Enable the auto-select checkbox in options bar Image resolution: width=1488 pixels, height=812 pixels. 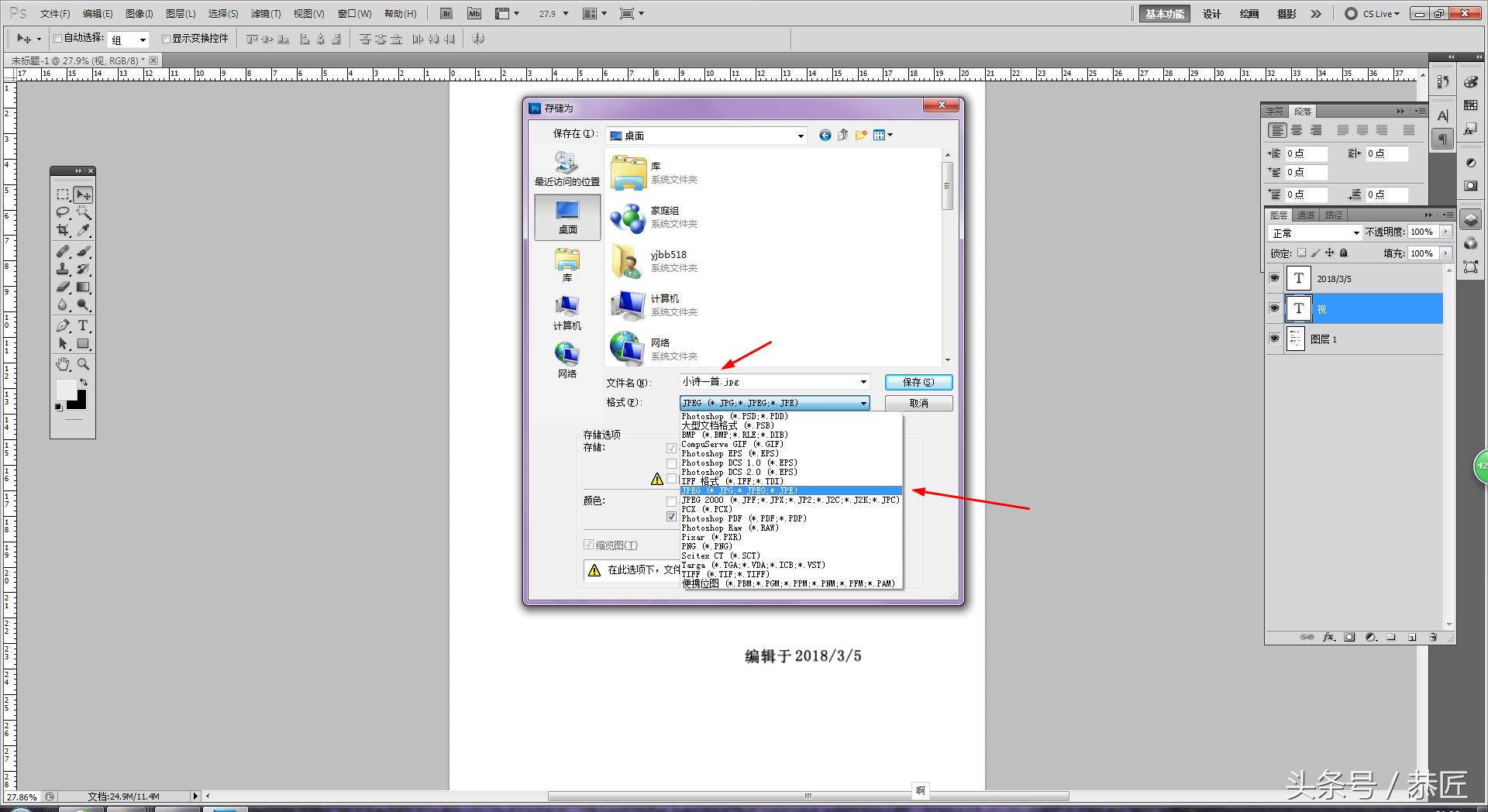58,38
